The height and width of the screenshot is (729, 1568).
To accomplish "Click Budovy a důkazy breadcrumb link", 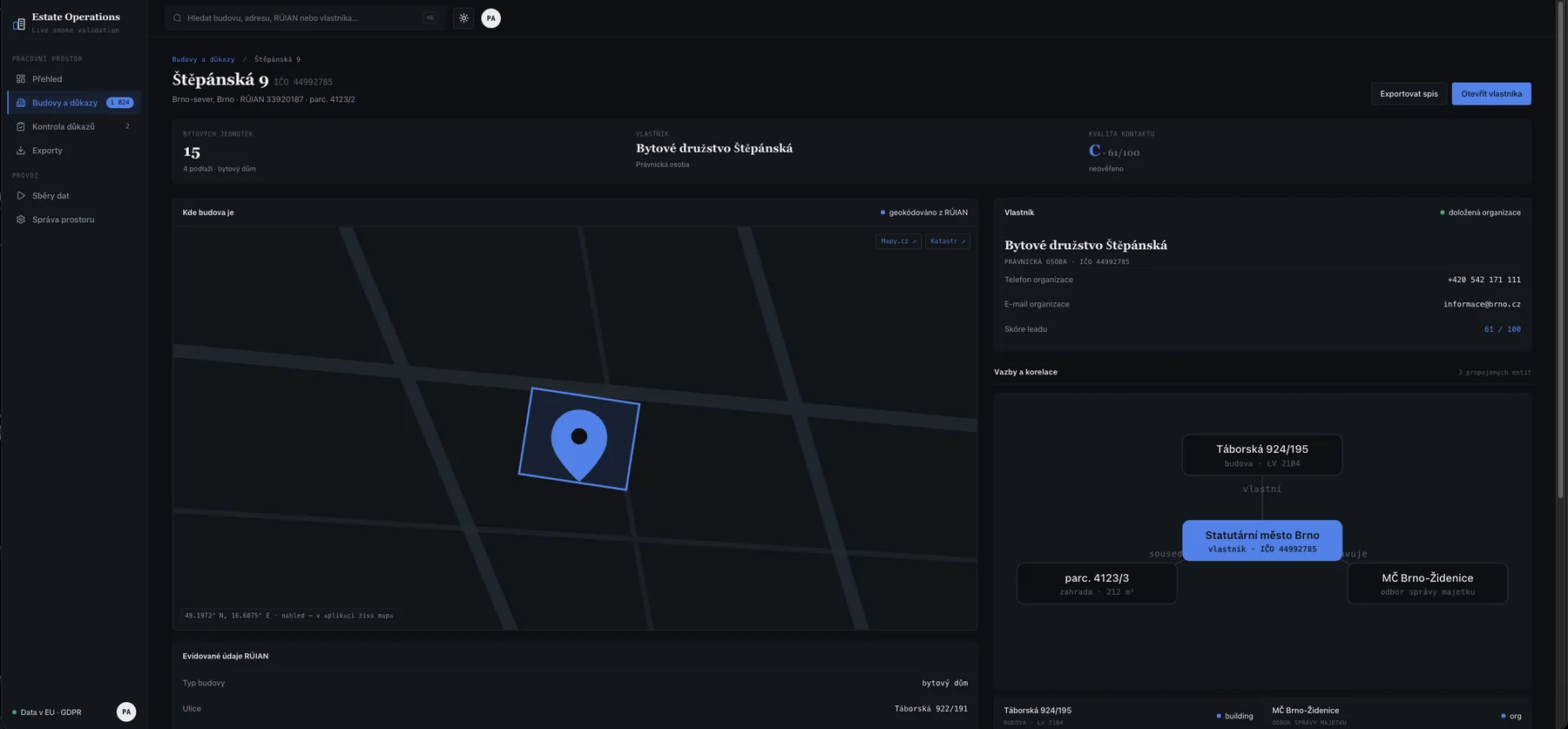I will tap(203, 59).
